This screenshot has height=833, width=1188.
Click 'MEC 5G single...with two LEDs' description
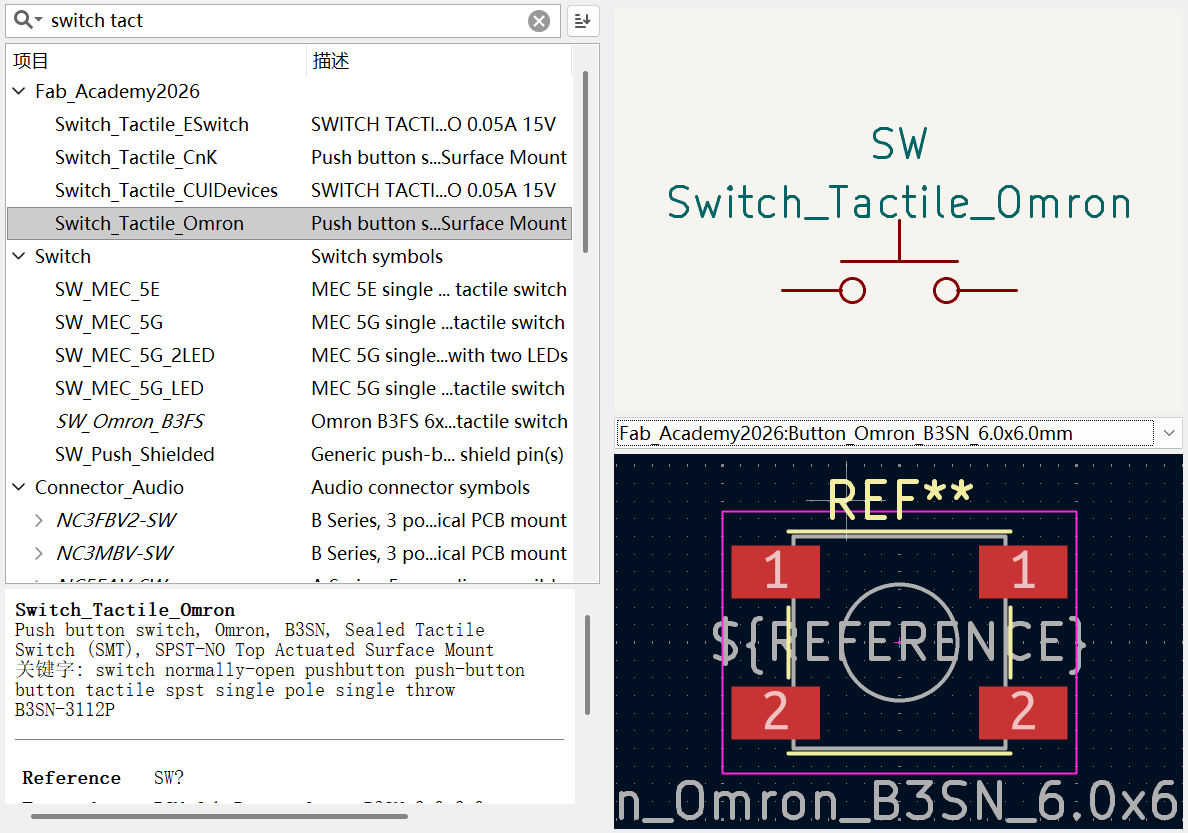coord(439,355)
